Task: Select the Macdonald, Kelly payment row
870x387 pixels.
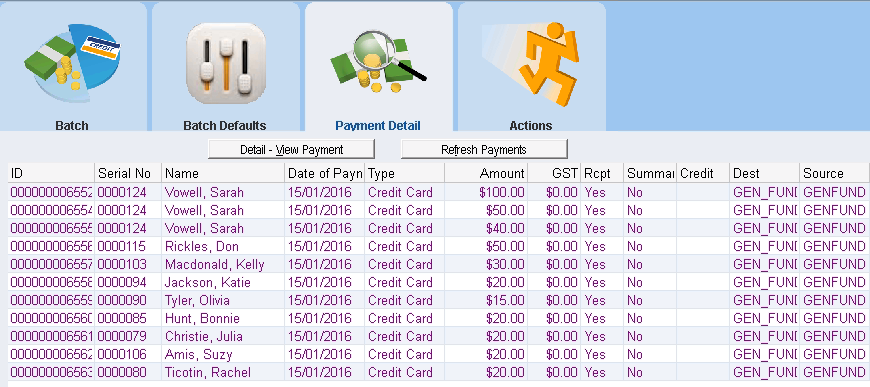Action: coord(438,264)
